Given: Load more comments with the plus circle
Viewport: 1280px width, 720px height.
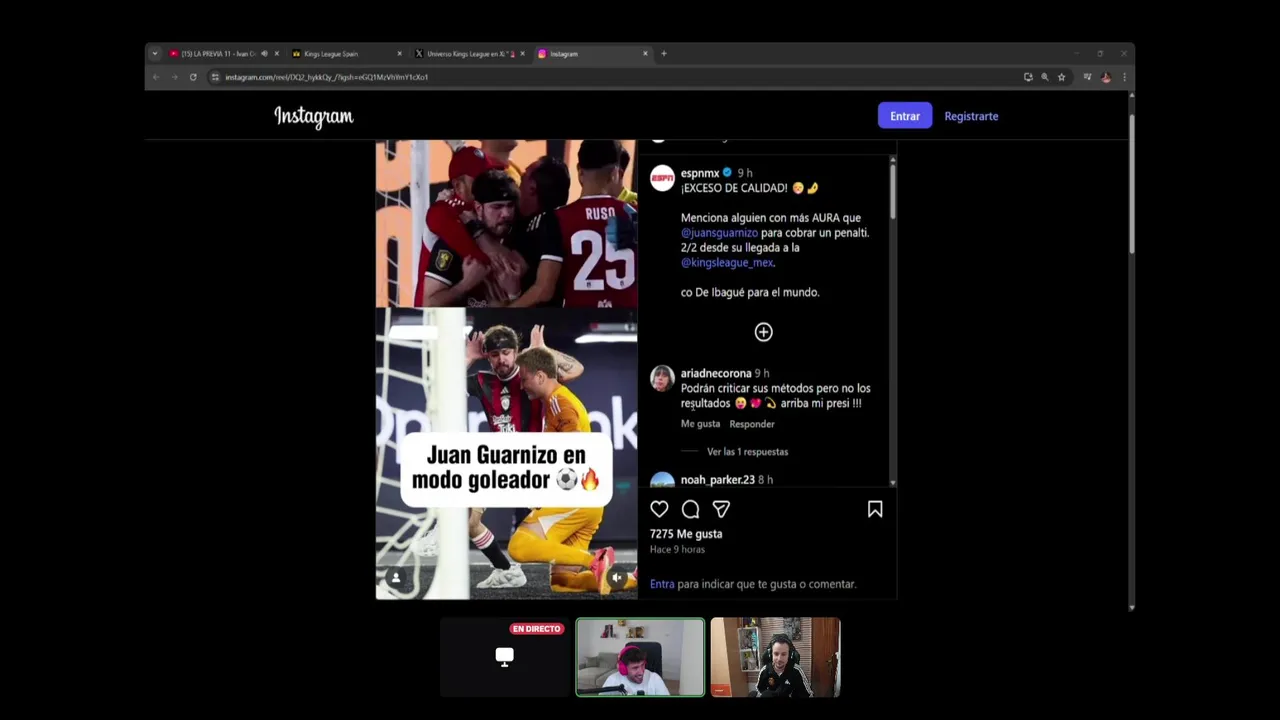Looking at the screenshot, I should tap(763, 332).
